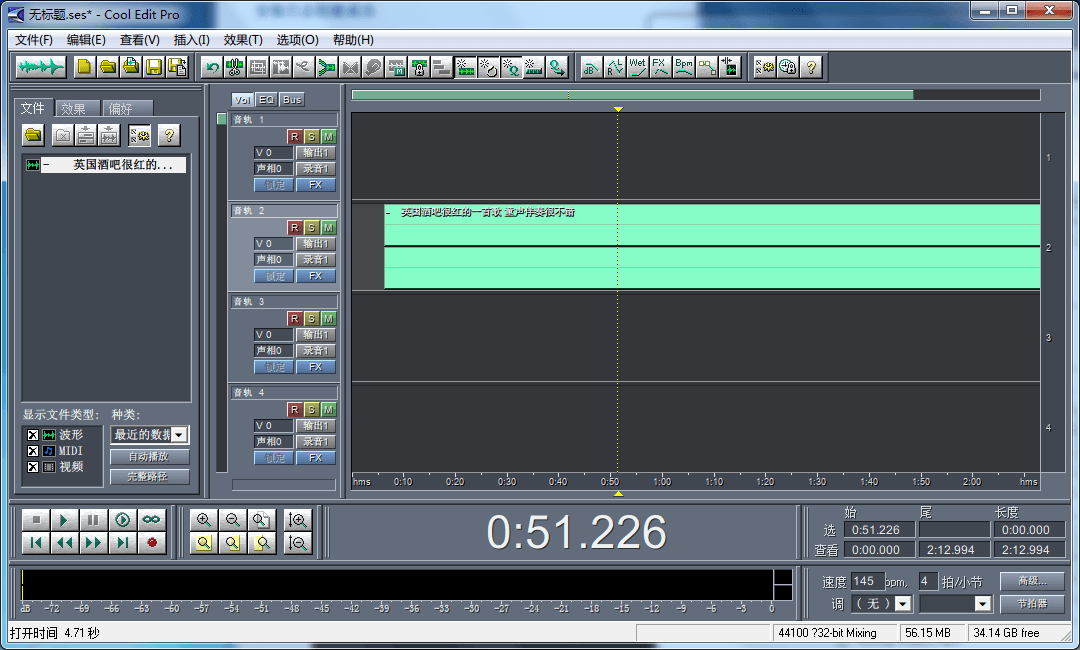Open the time signature dropdown beside 拍/小节
Image resolution: width=1080 pixels, height=650 pixels.
coord(982,604)
